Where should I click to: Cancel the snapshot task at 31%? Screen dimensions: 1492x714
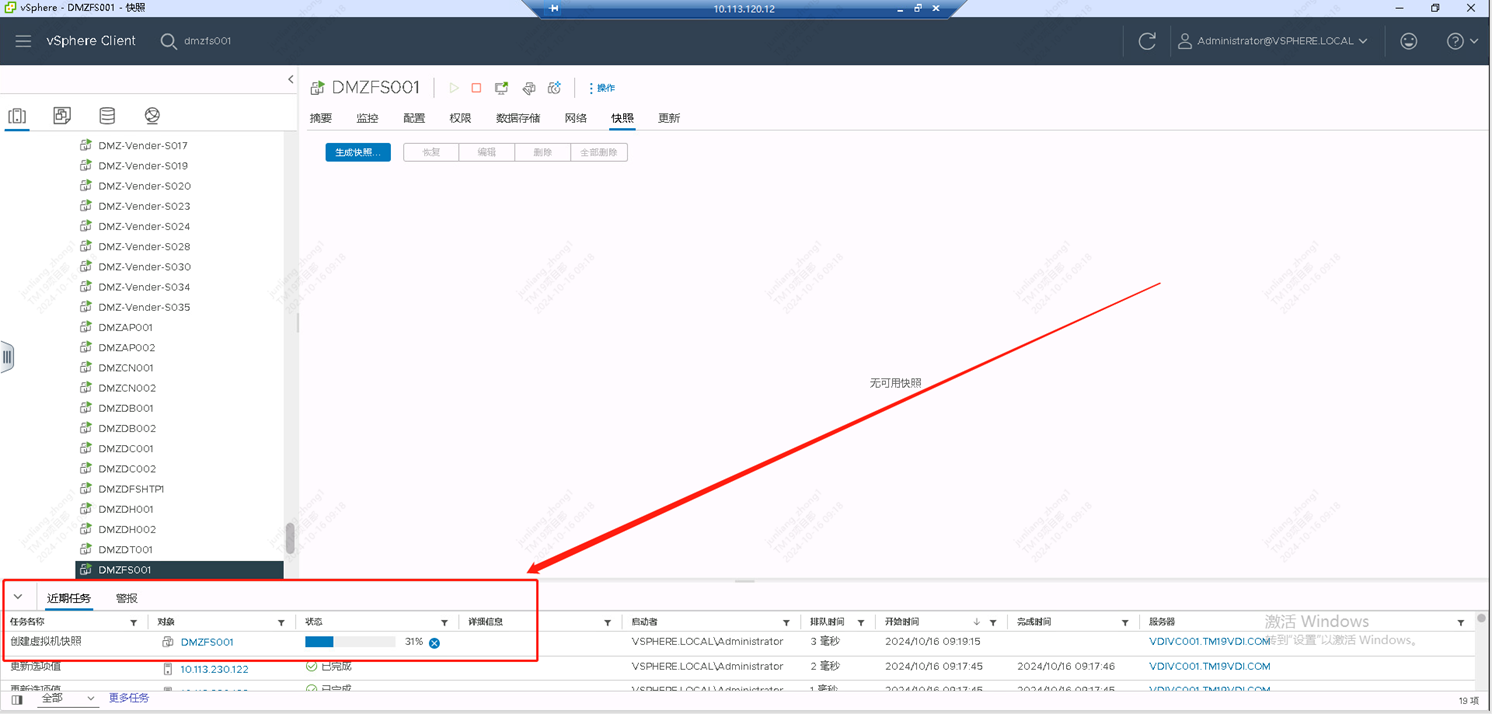click(x=434, y=643)
